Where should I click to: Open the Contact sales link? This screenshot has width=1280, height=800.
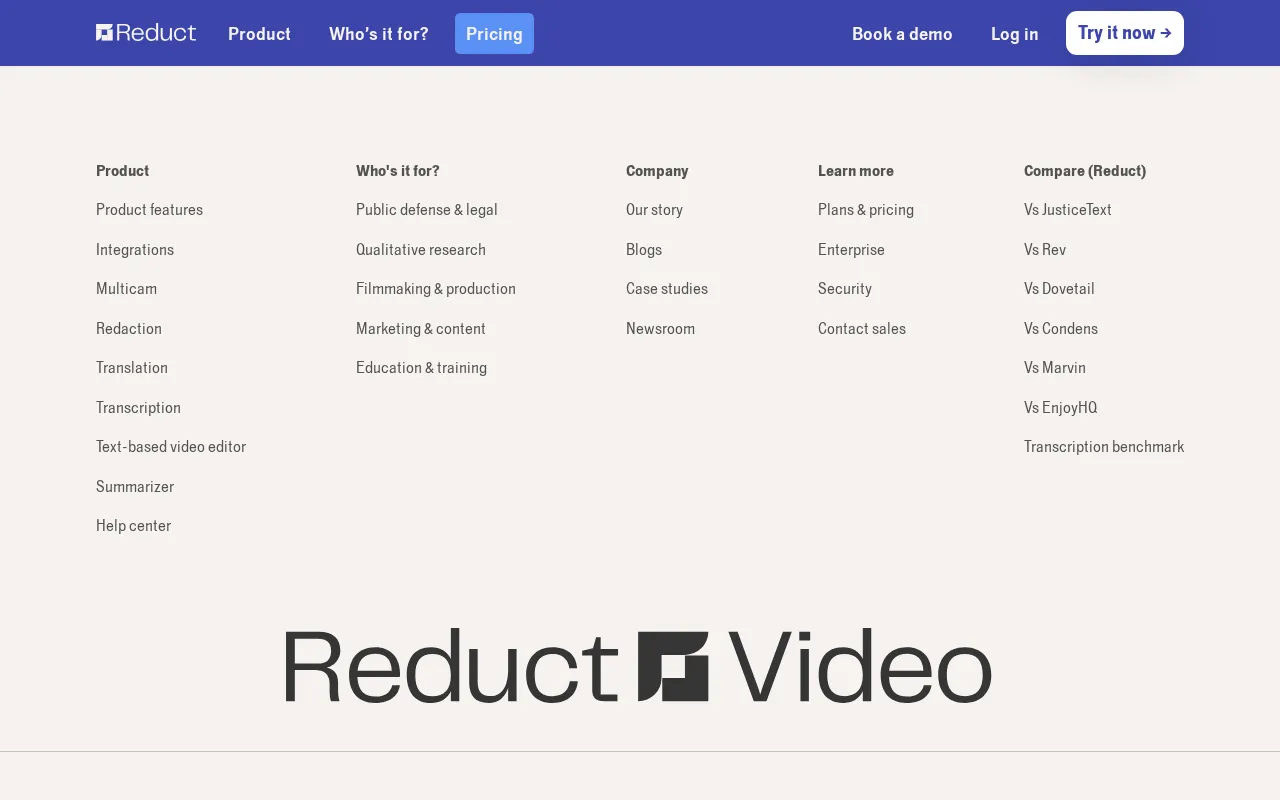[x=862, y=329]
